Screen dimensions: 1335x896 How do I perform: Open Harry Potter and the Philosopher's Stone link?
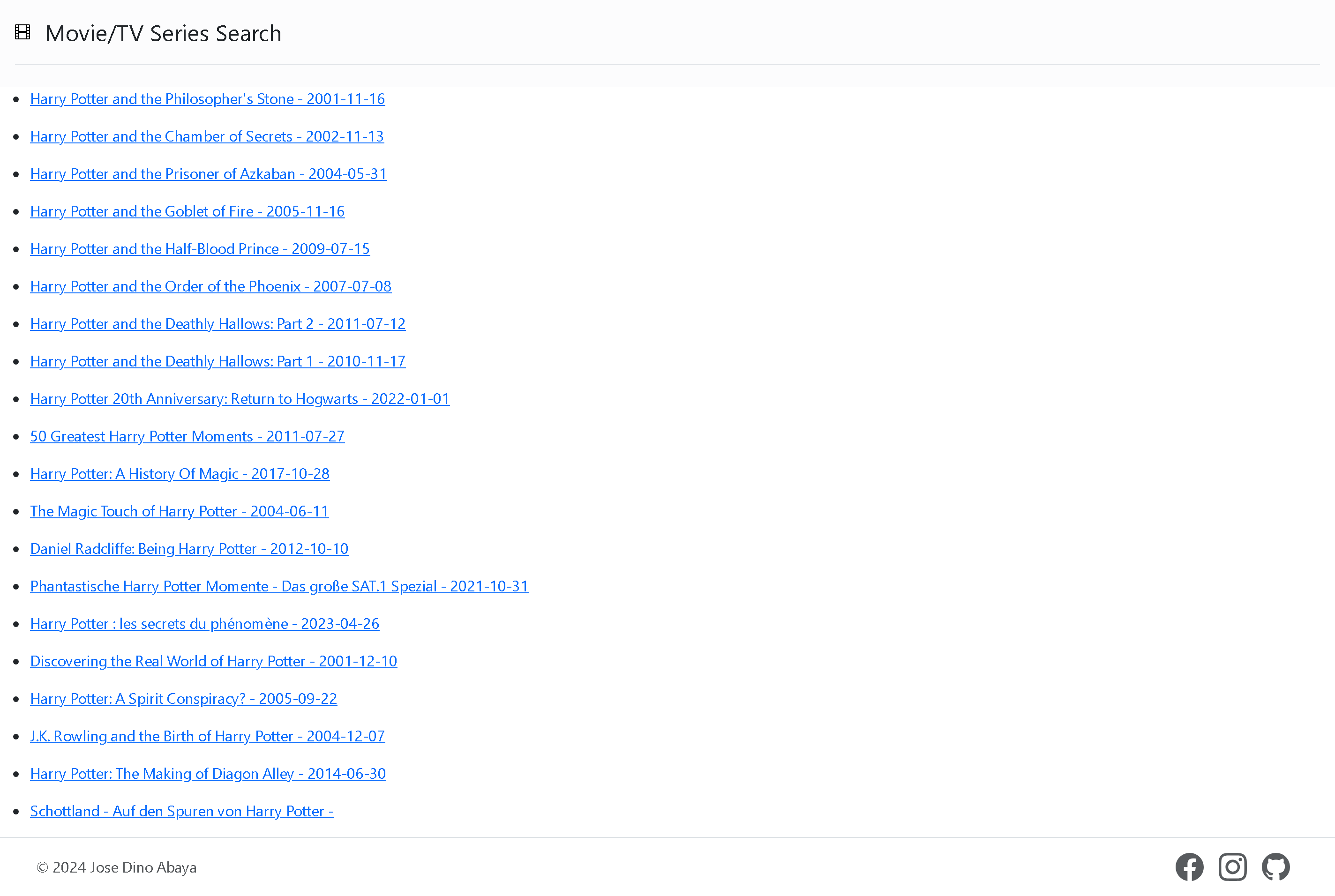pos(208,99)
